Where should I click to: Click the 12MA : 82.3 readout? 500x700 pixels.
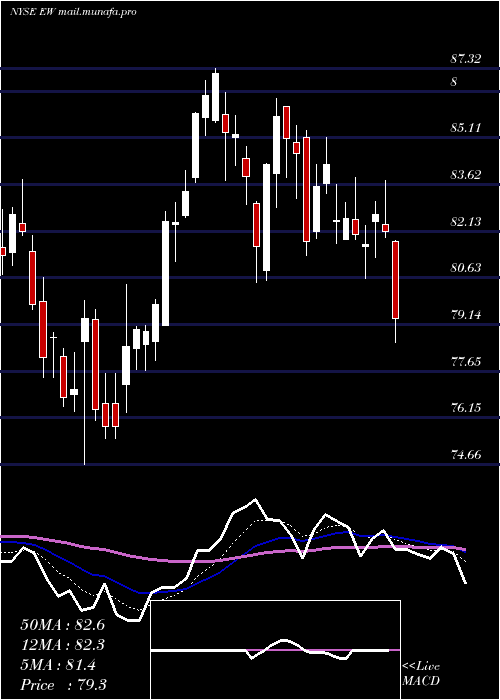click(x=62, y=645)
